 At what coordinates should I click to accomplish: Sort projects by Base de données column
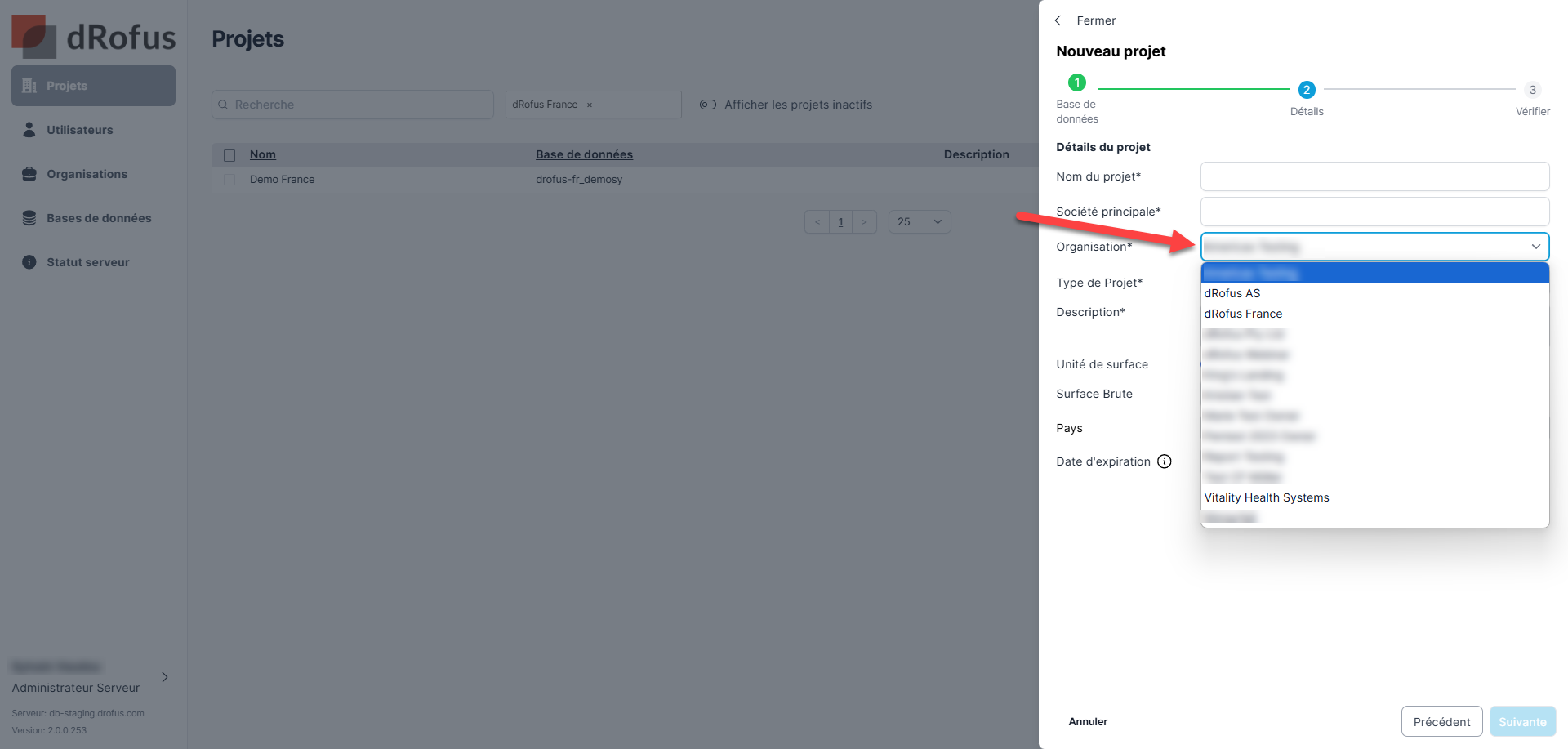(x=584, y=154)
